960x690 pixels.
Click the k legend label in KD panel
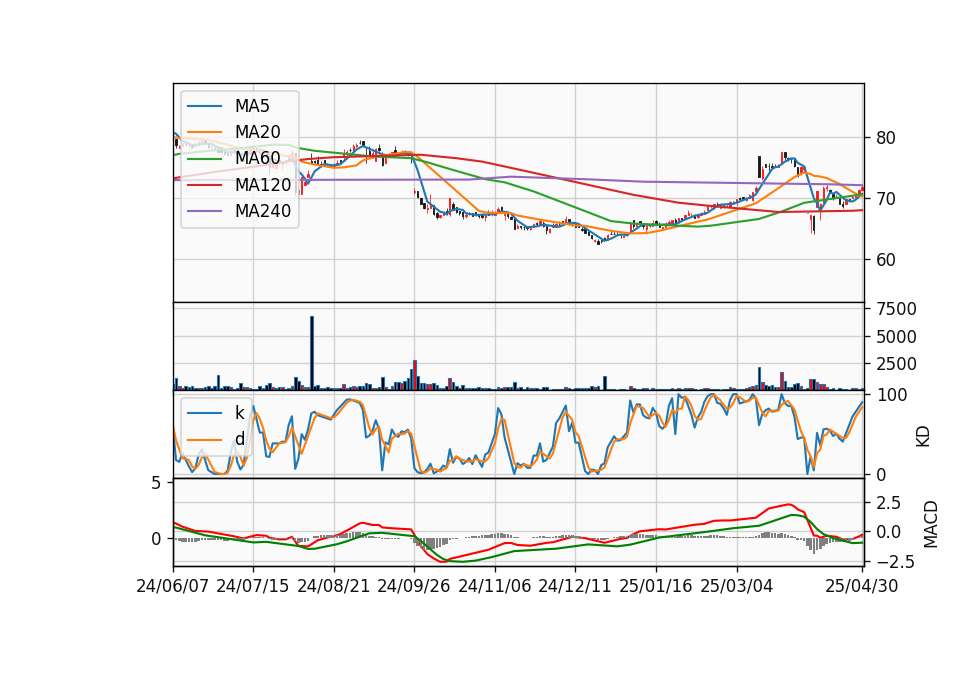tap(239, 413)
